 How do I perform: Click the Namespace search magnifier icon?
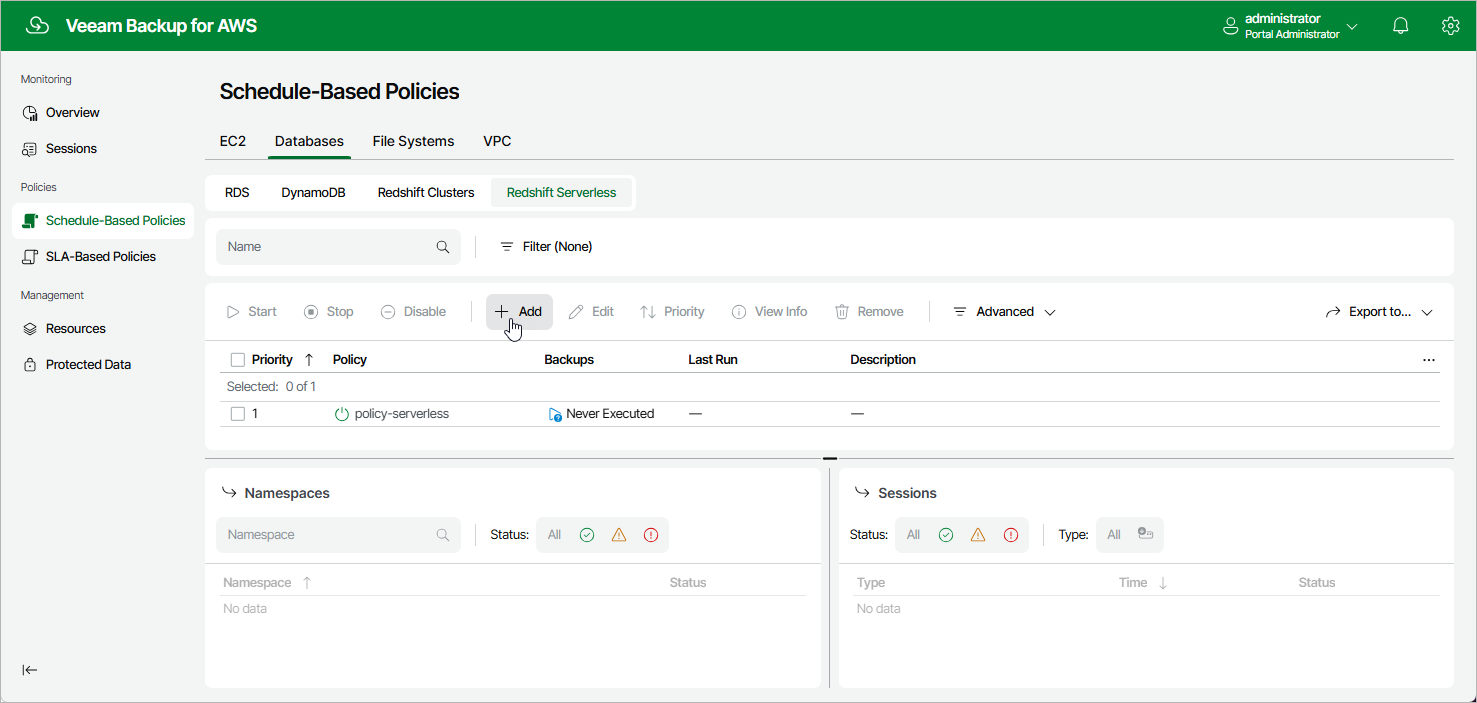pyautogui.click(x=443, y=535)
